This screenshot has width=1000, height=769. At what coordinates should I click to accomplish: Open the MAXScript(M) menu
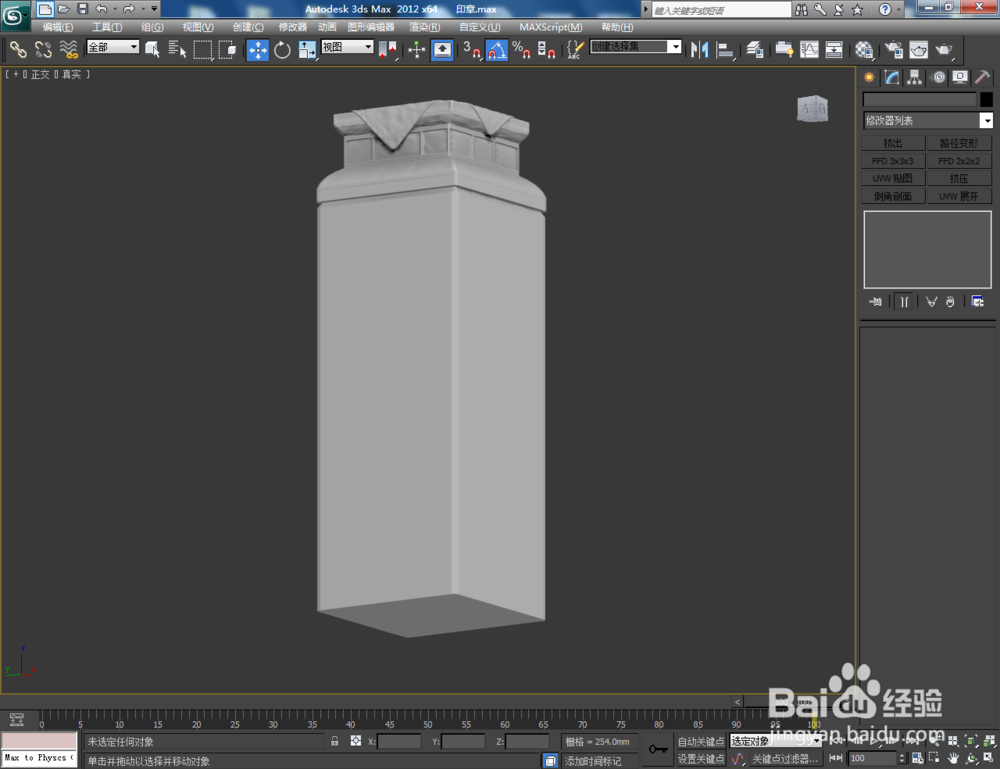pyautogui.click(x=550, y=27)
